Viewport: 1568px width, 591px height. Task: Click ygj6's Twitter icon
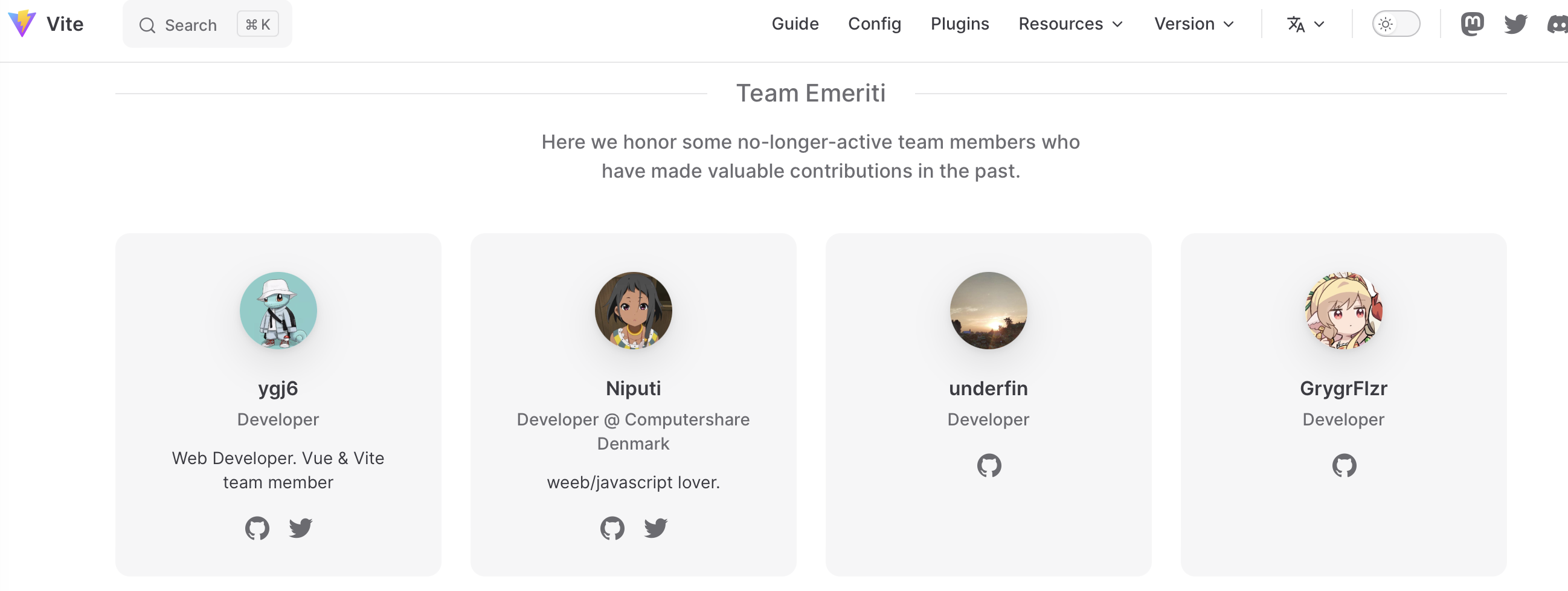coord(300,528)
